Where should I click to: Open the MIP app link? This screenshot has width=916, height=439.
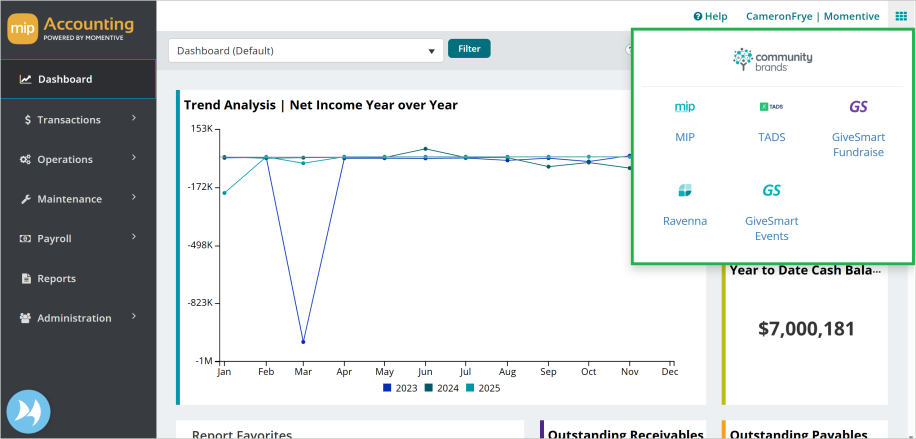point(685,137)
